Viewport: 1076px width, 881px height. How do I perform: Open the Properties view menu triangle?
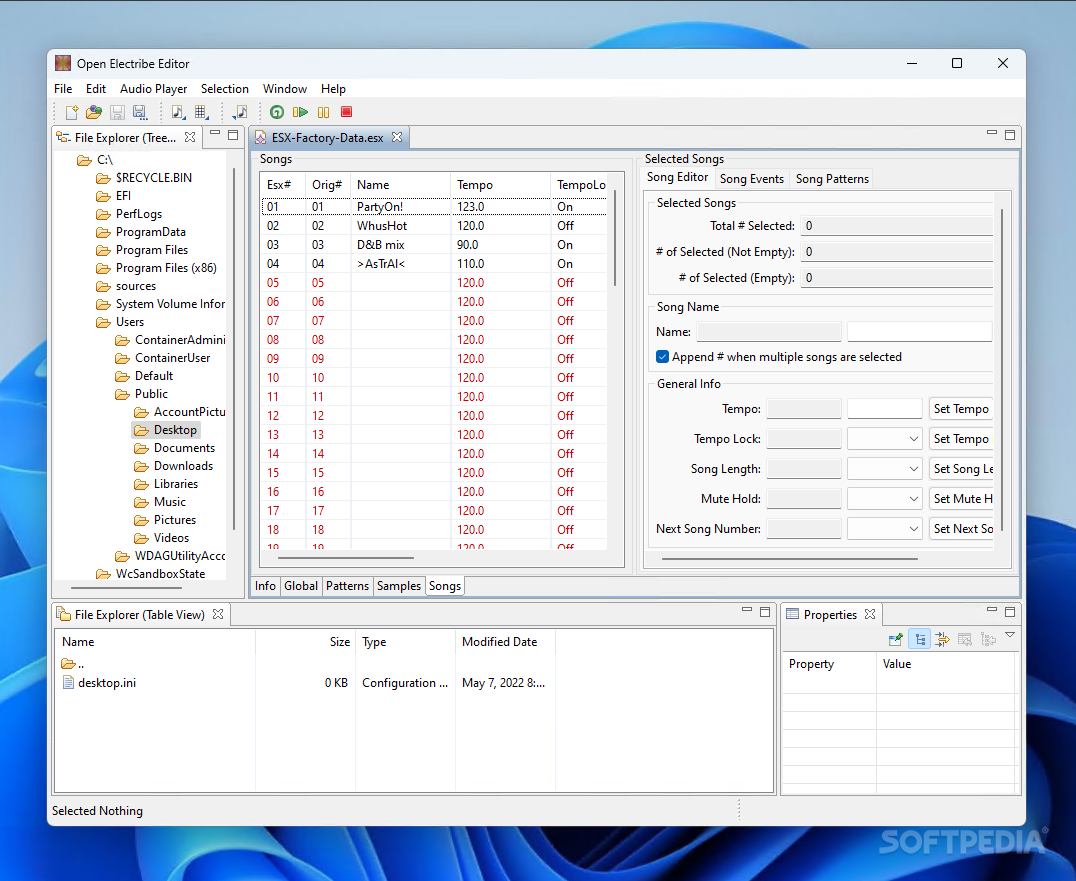coord(1010,635)
